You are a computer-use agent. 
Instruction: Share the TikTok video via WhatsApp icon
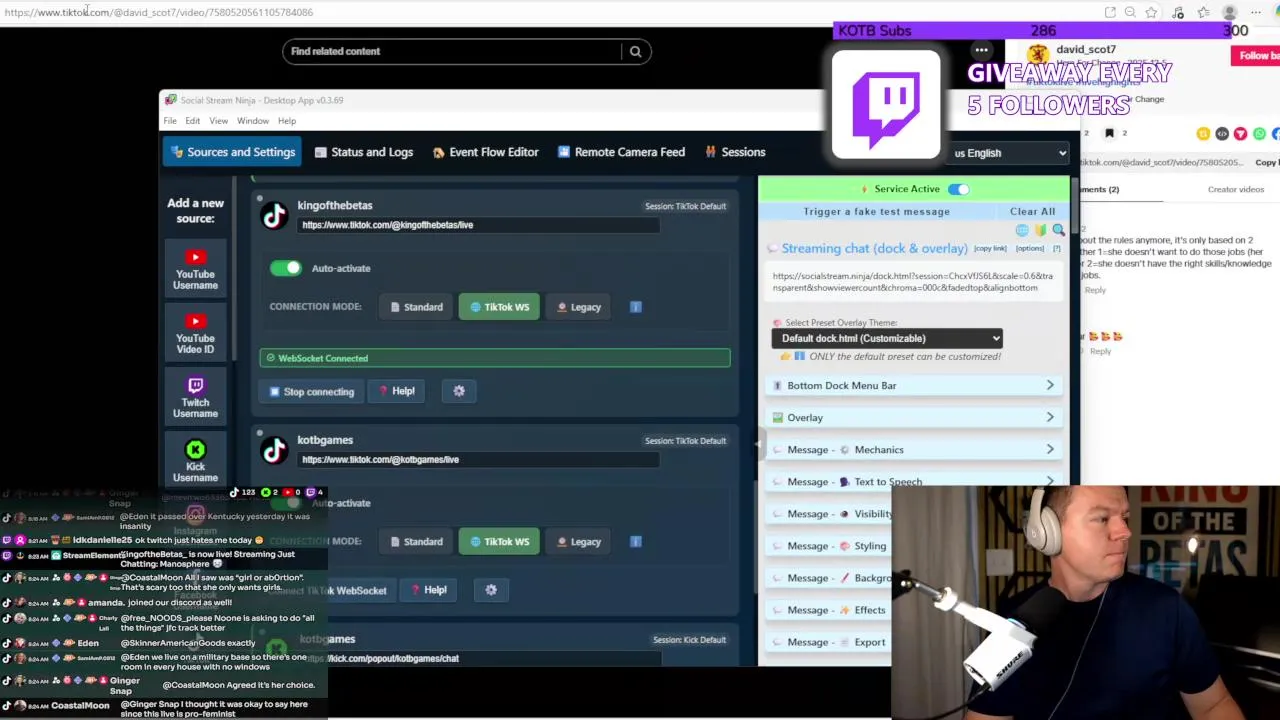coord(1259,134)
